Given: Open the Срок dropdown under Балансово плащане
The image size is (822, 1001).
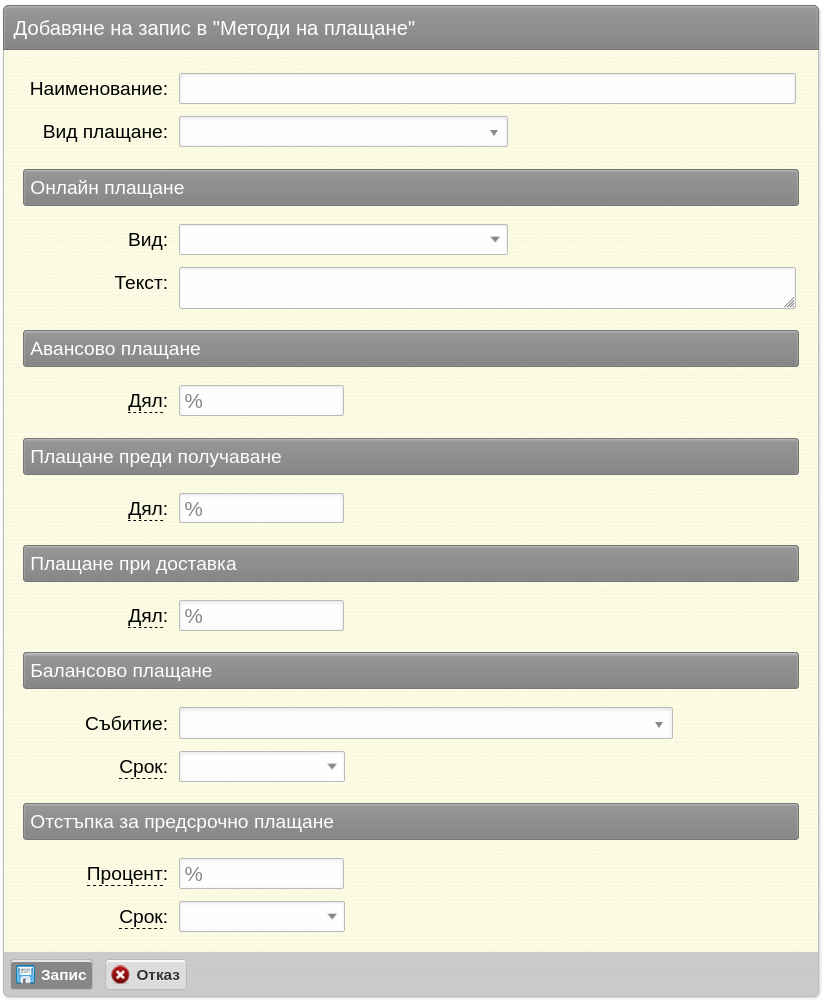Looking at the screenshot, I should [262, 767].
